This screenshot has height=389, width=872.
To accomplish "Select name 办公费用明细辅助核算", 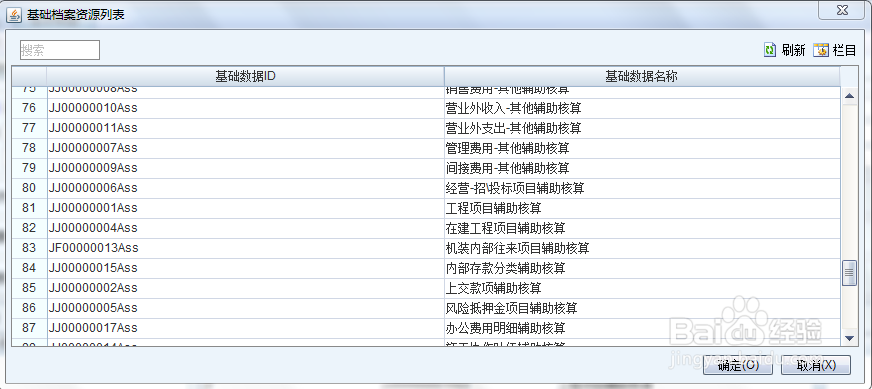I will (x=642, y=328).
